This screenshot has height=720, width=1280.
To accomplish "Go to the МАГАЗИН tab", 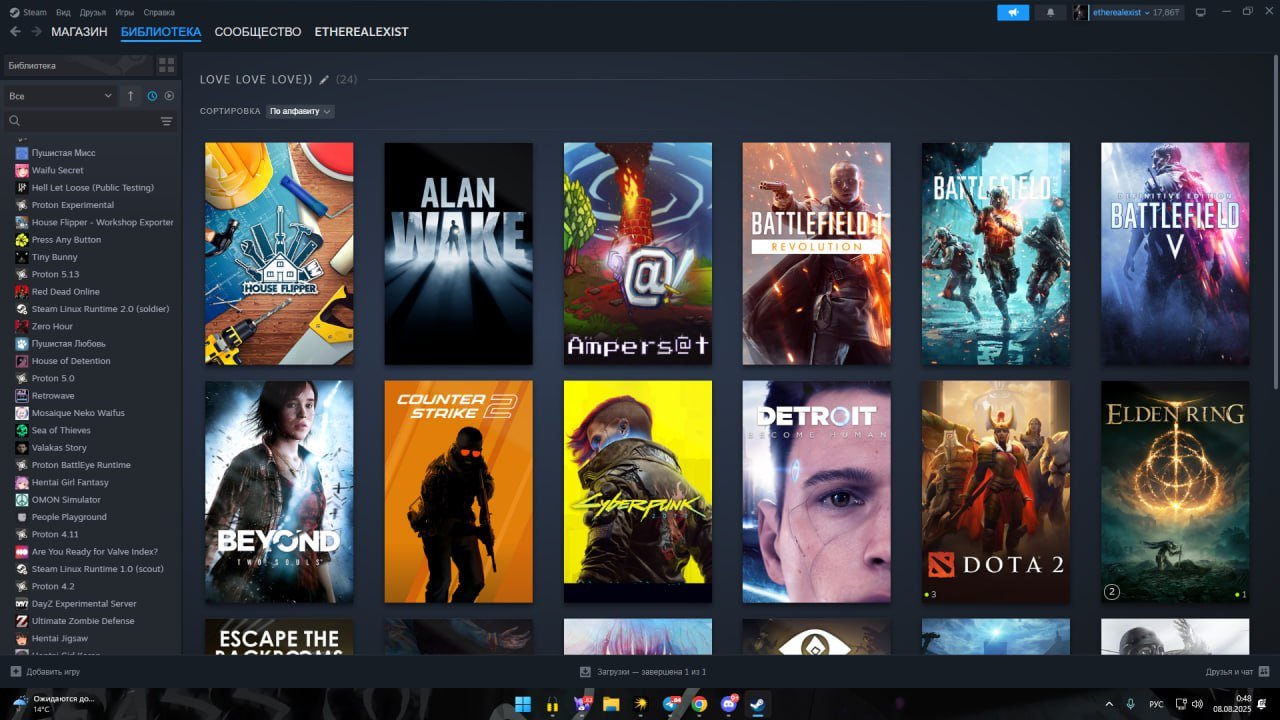I will coord(79,32).
